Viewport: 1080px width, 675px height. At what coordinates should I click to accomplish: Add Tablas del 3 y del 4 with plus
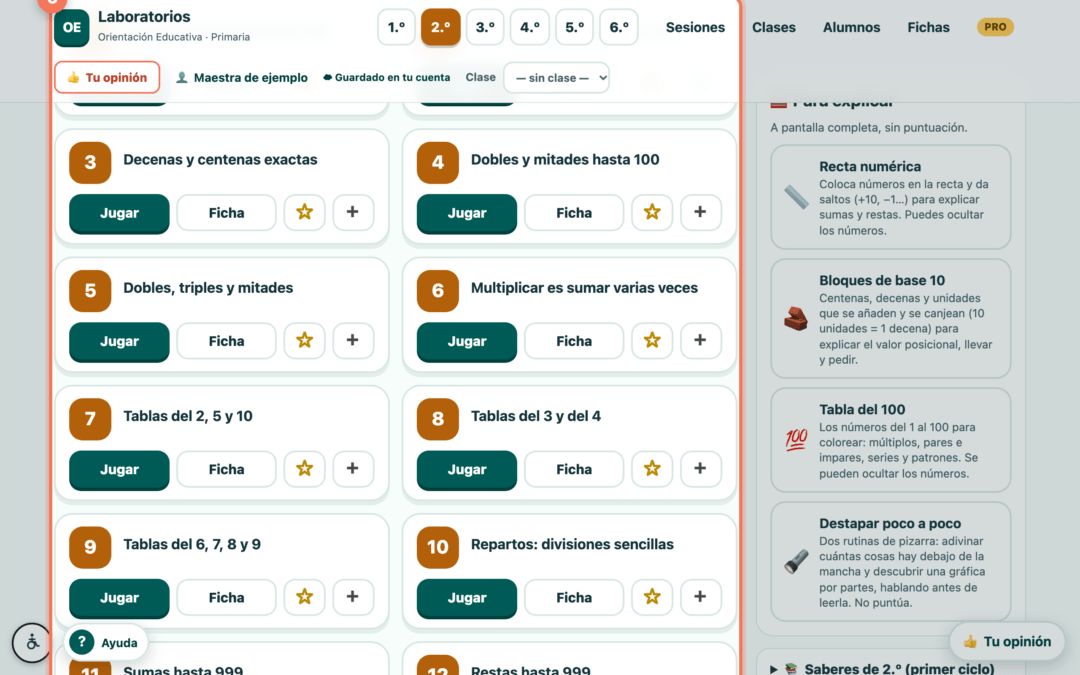coord(700,468)
